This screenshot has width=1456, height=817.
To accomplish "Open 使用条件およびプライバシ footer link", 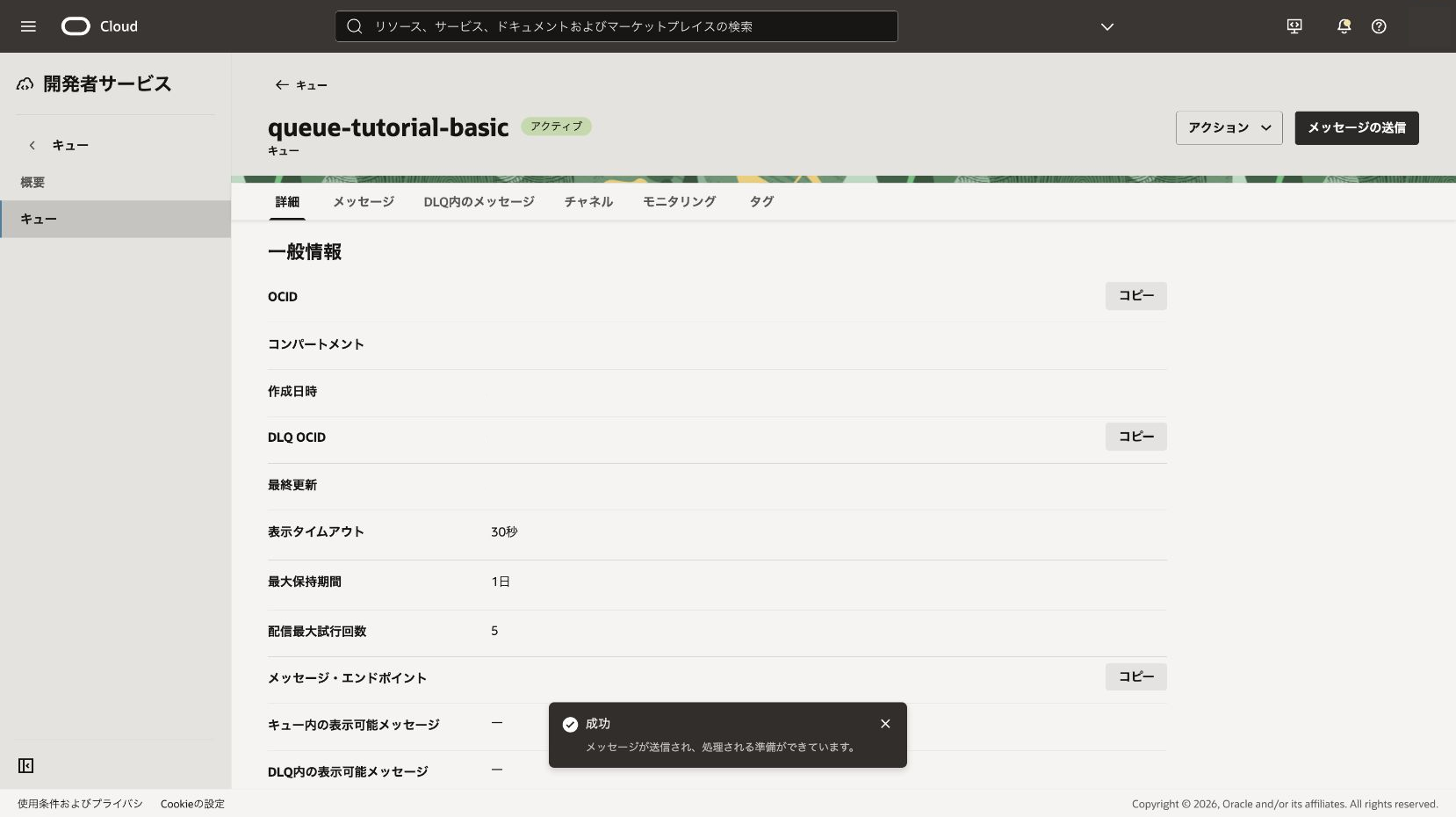I will tap(80, 804).
